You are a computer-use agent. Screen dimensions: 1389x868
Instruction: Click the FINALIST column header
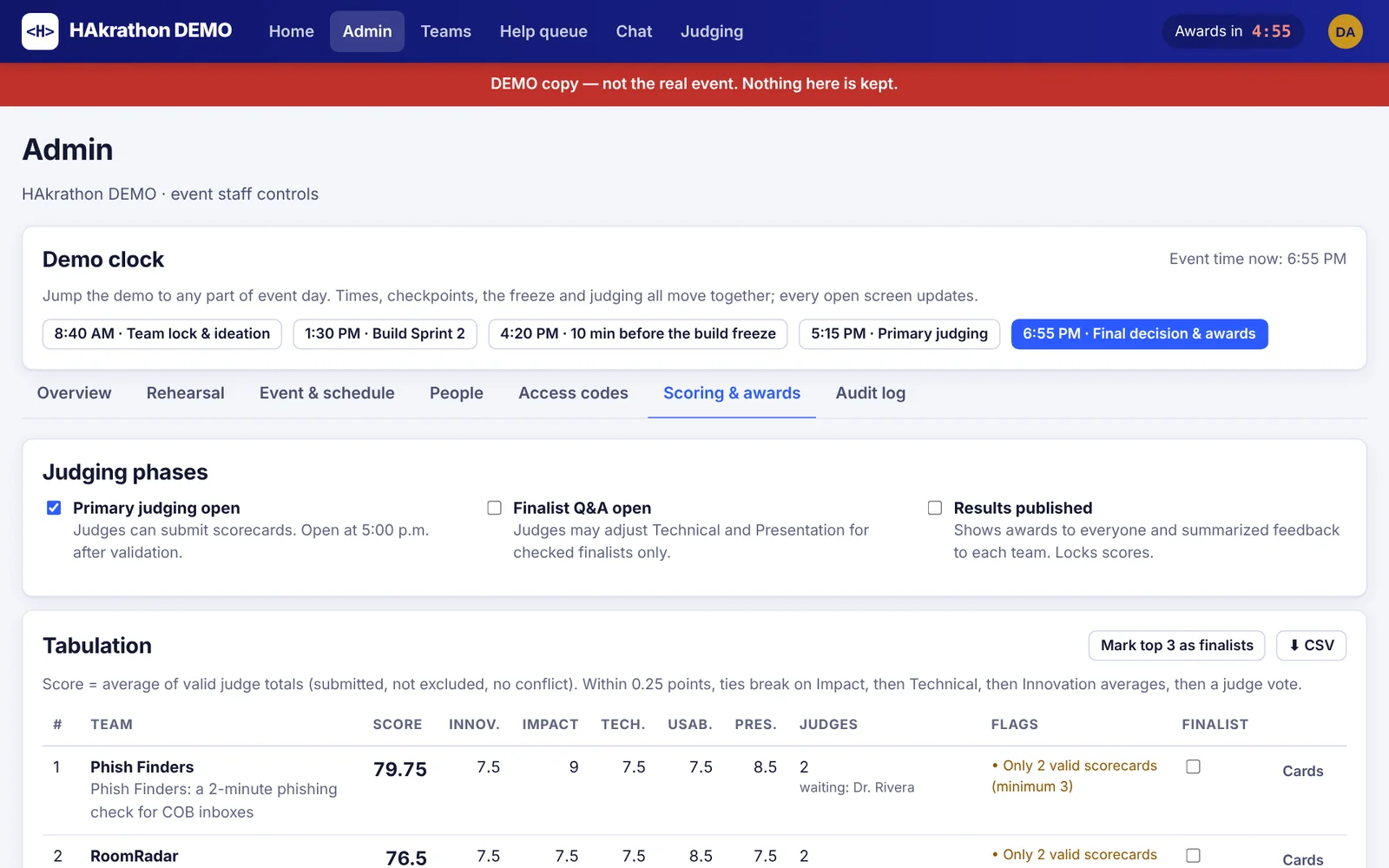[1215, 725]
